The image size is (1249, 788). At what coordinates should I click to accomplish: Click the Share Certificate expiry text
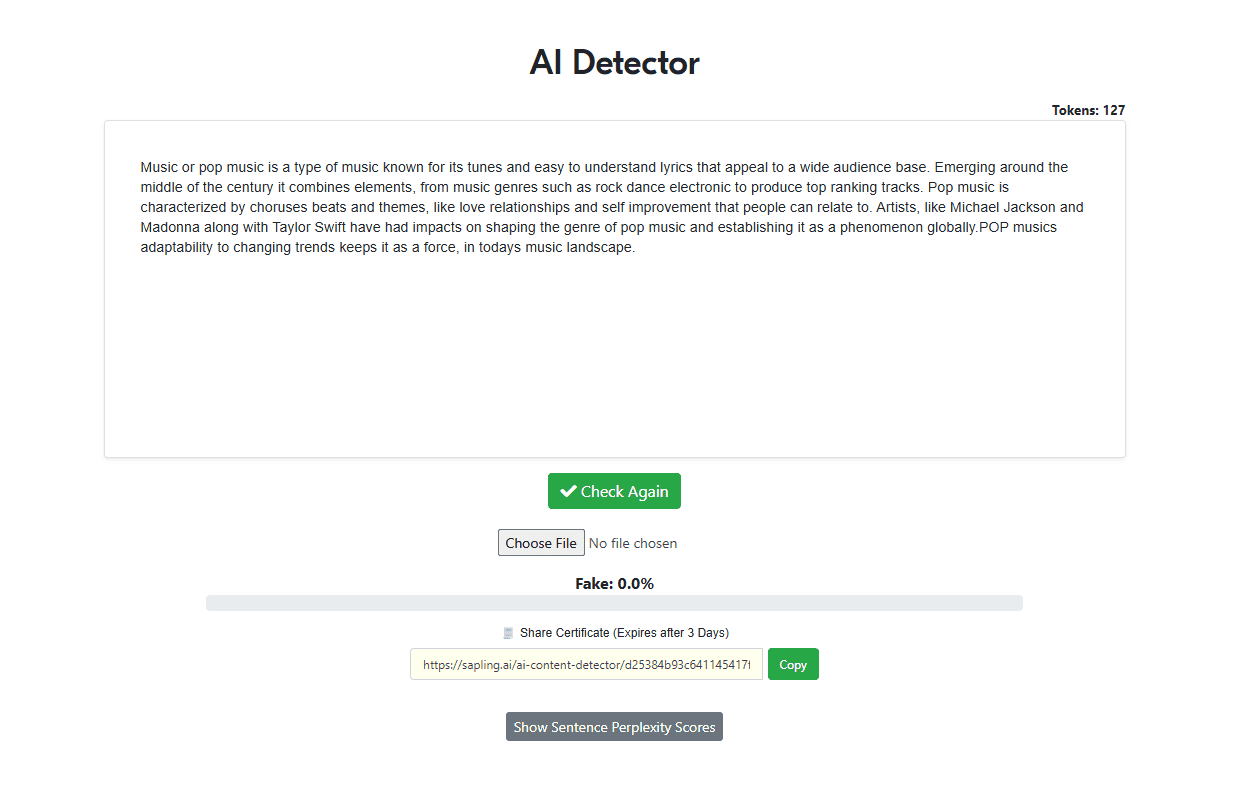click(624, 633)
